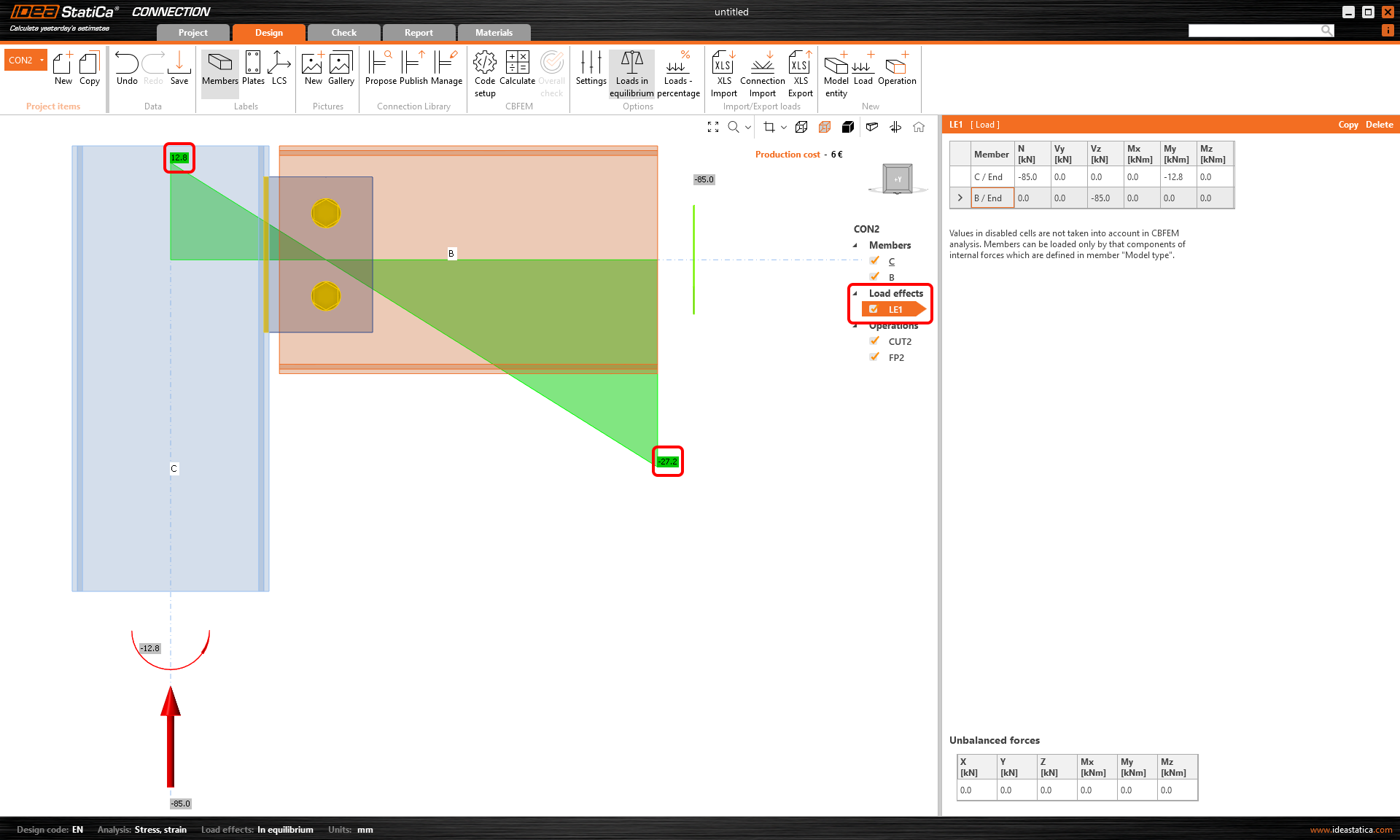Viewport: 1400px width, 840px height.
Task: Uncheck member C in the tree
Action: tap(874, 260)
